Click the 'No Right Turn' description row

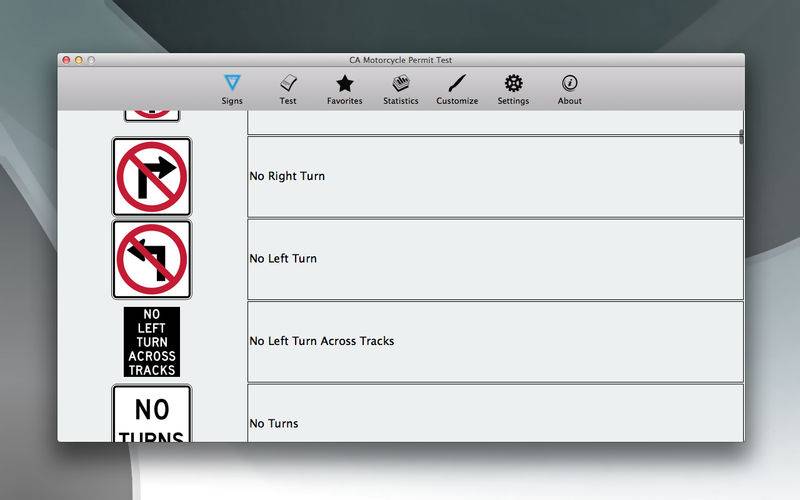(x=495, y=177)
